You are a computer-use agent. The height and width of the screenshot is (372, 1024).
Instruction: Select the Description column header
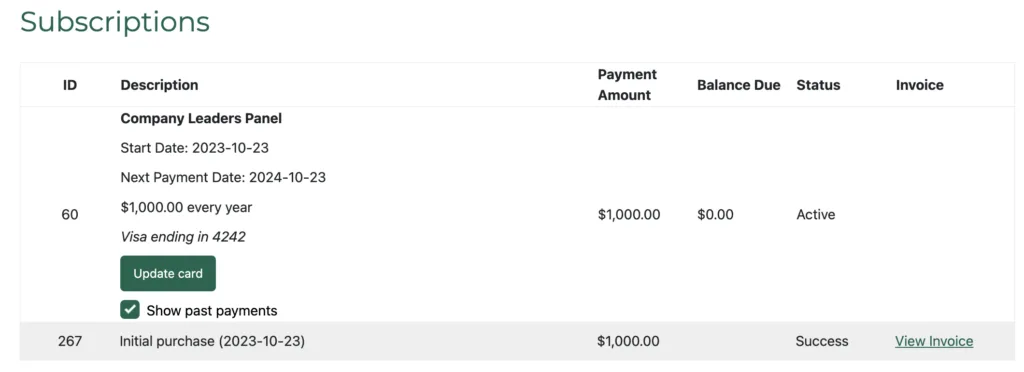[x=159, y=85]
